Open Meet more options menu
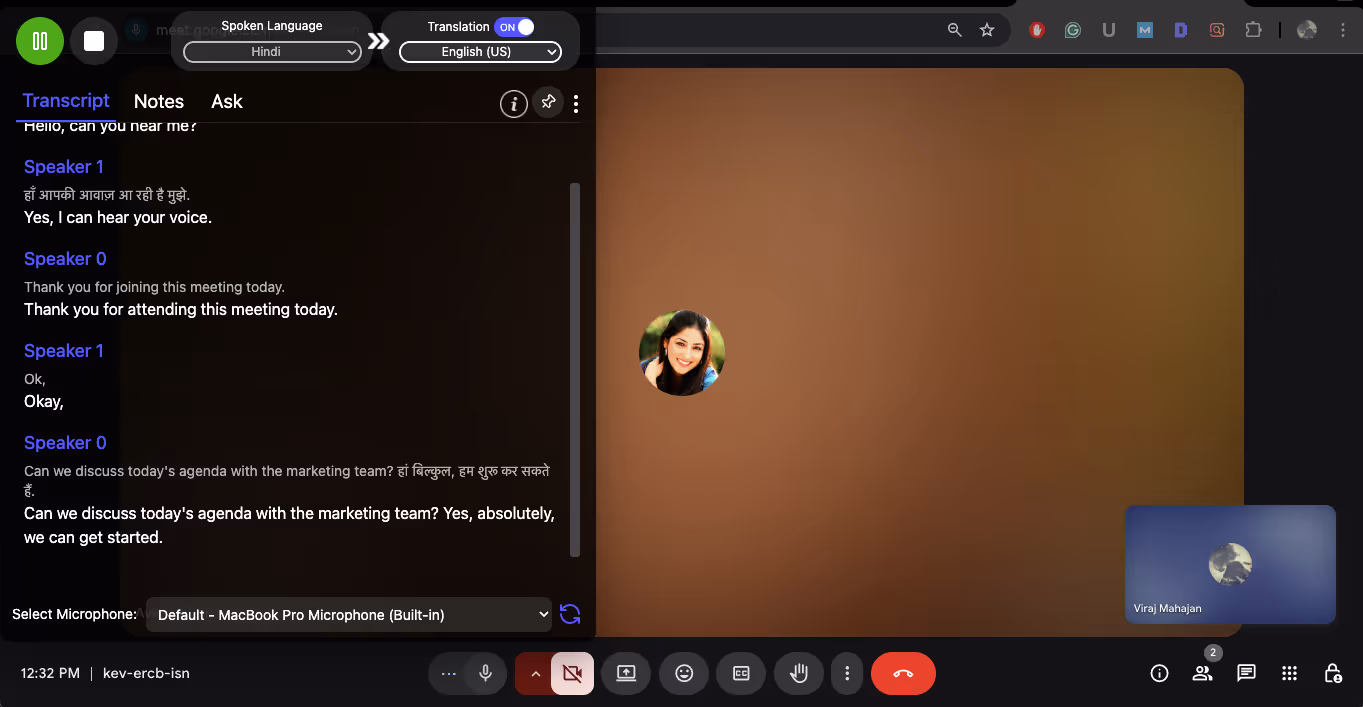 847,673
